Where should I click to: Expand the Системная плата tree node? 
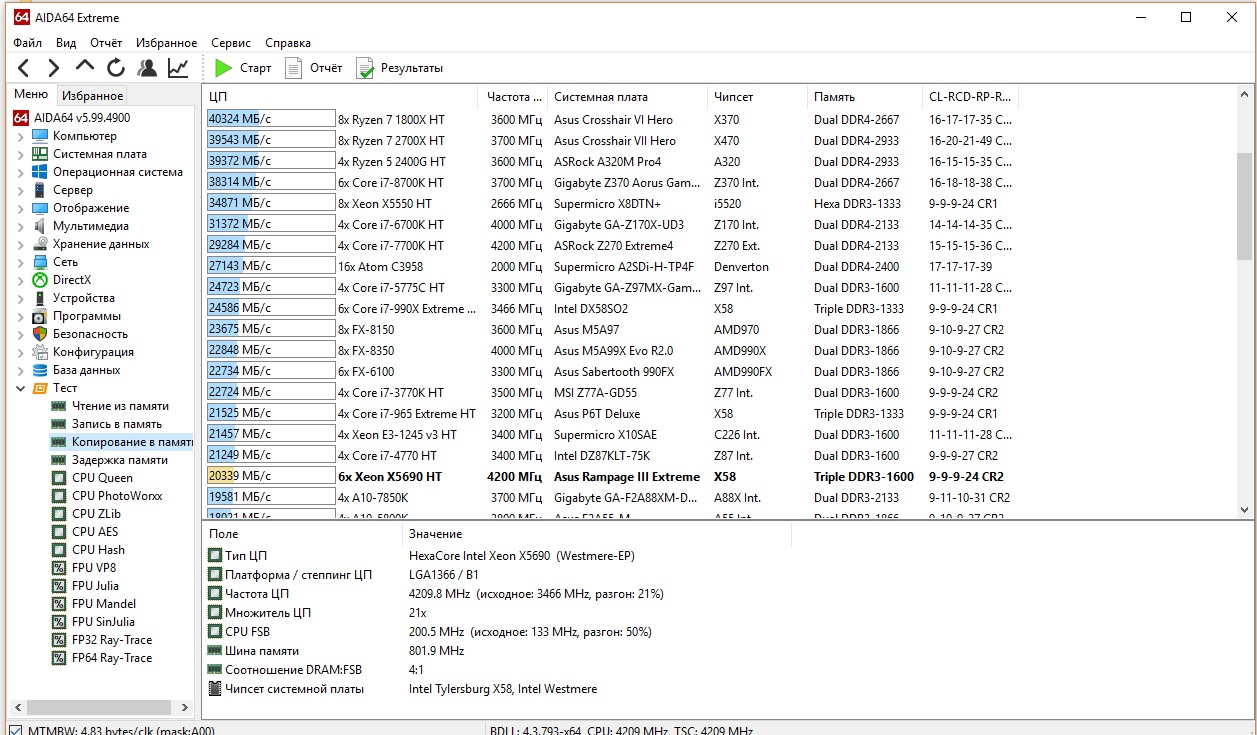[20, 154]
